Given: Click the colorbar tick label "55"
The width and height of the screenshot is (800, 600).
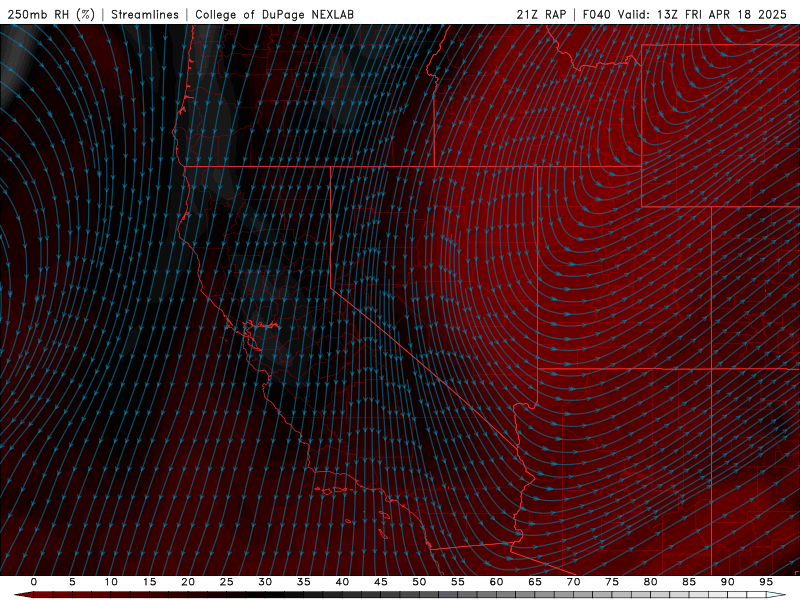Looking at the screenshot, I should tap(458, 582).
